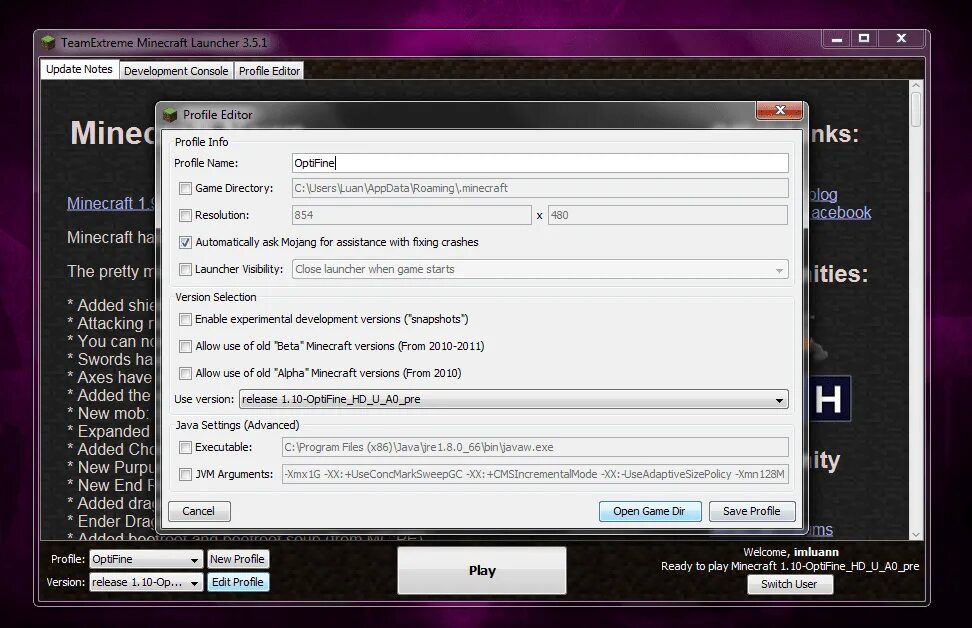Click the resolution height field 480
The image size is (972, 628).
(x=668, y=215)
